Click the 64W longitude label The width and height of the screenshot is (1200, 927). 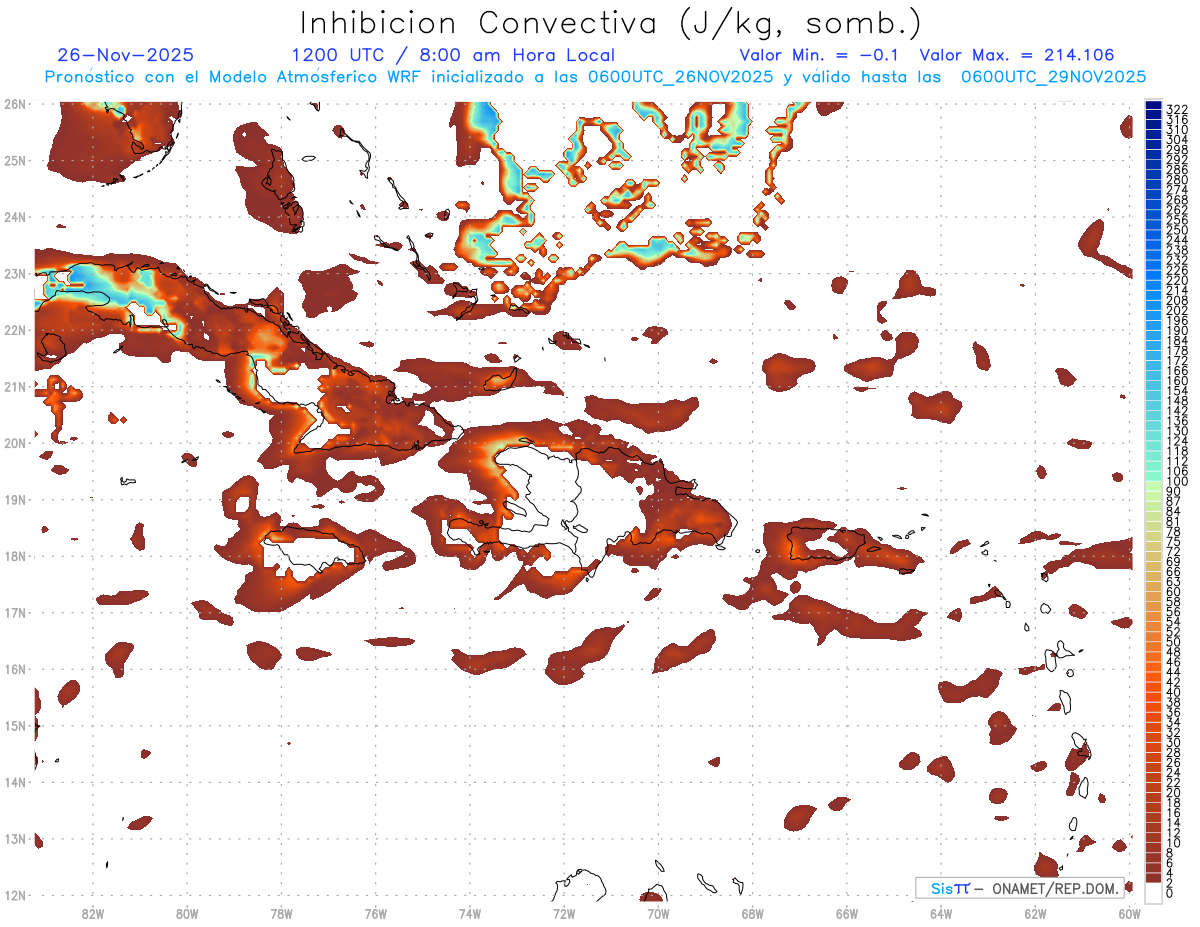pos(941,914)
